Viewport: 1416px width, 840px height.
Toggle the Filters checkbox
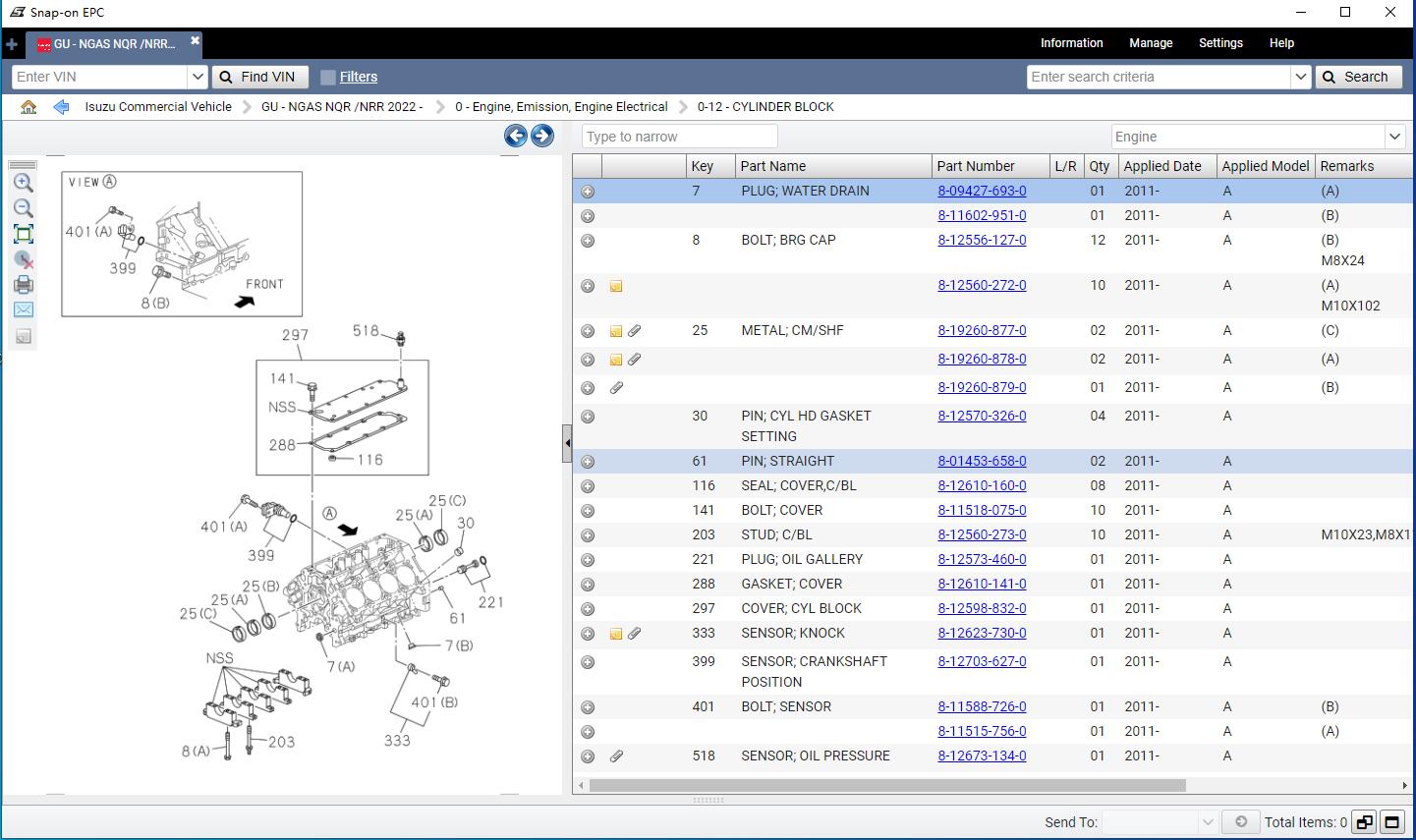click(328, 77)
